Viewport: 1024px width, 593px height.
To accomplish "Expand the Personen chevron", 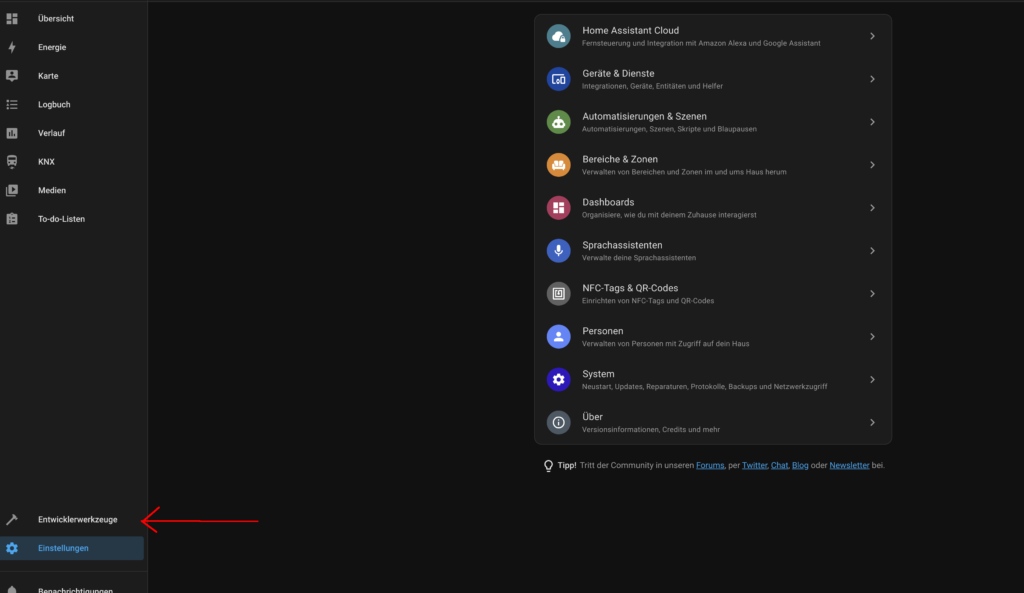I will [872, 337].
